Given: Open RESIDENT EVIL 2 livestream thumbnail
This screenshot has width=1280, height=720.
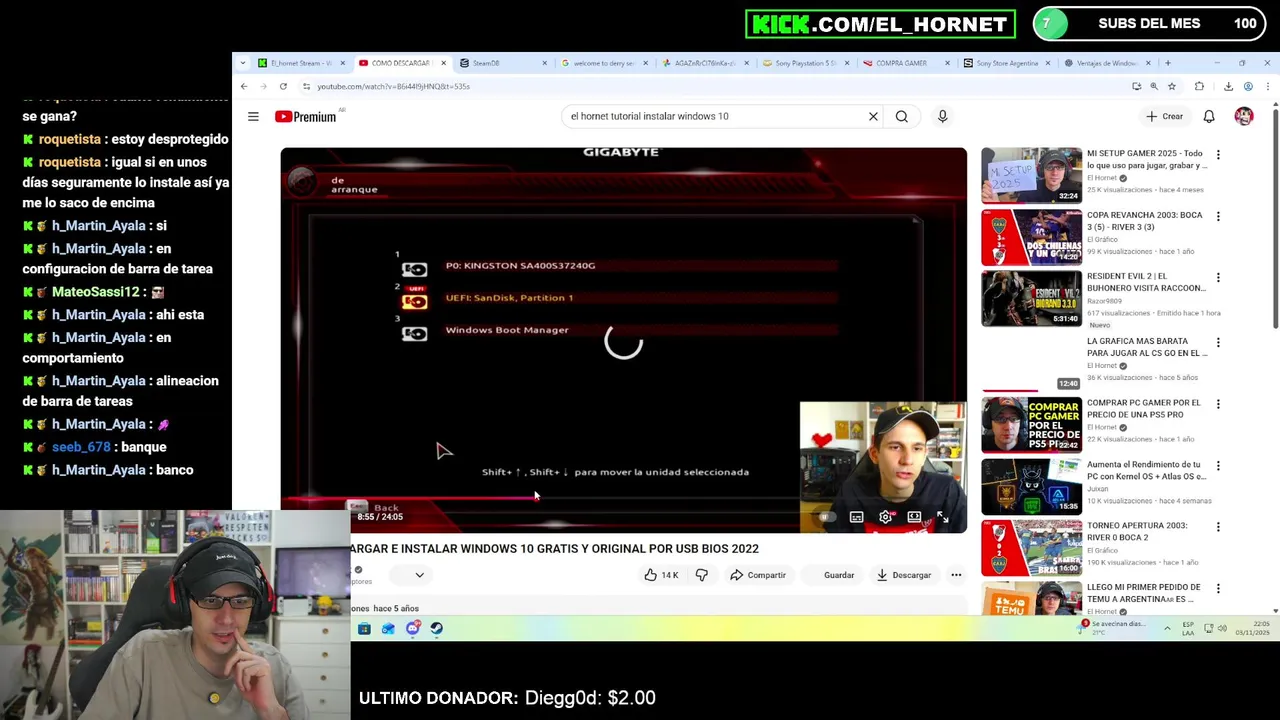Looking at the screenshot, I should pyautogui.click(x=1031, y=298).
